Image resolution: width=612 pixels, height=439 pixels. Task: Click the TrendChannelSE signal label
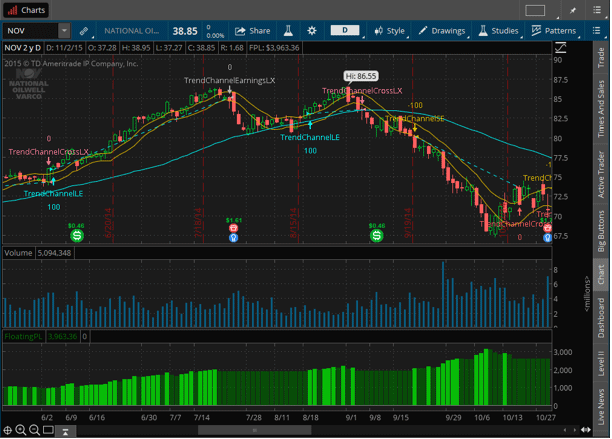pyautogui.click(x=415, y=119)
